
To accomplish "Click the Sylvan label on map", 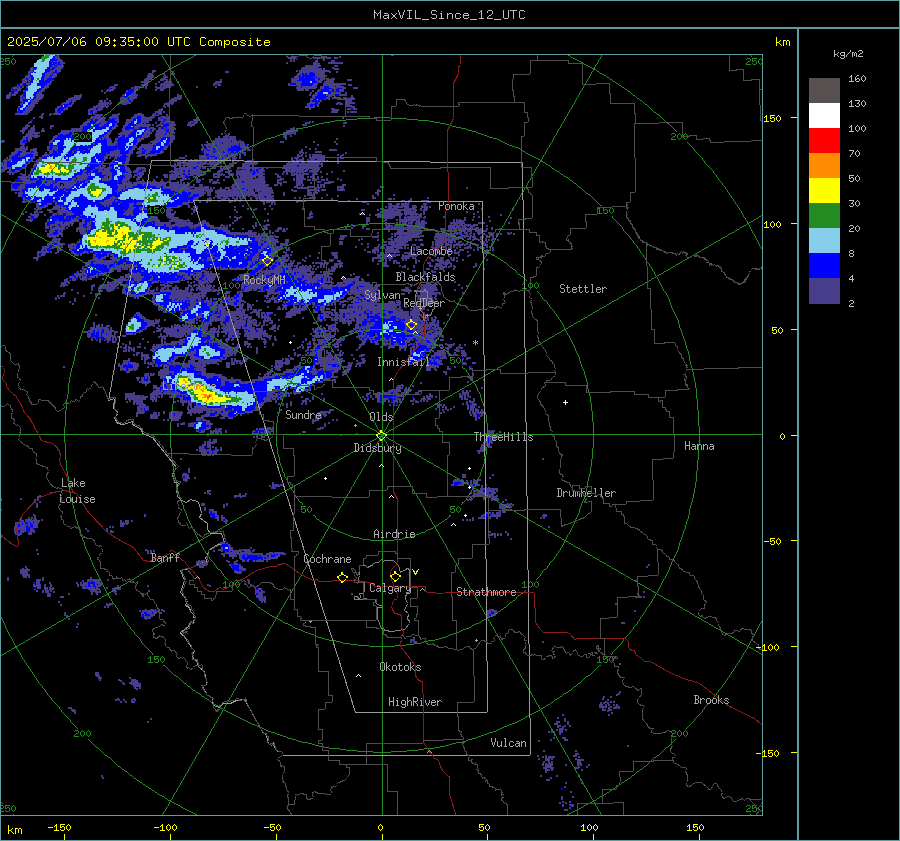I will 382,296.
